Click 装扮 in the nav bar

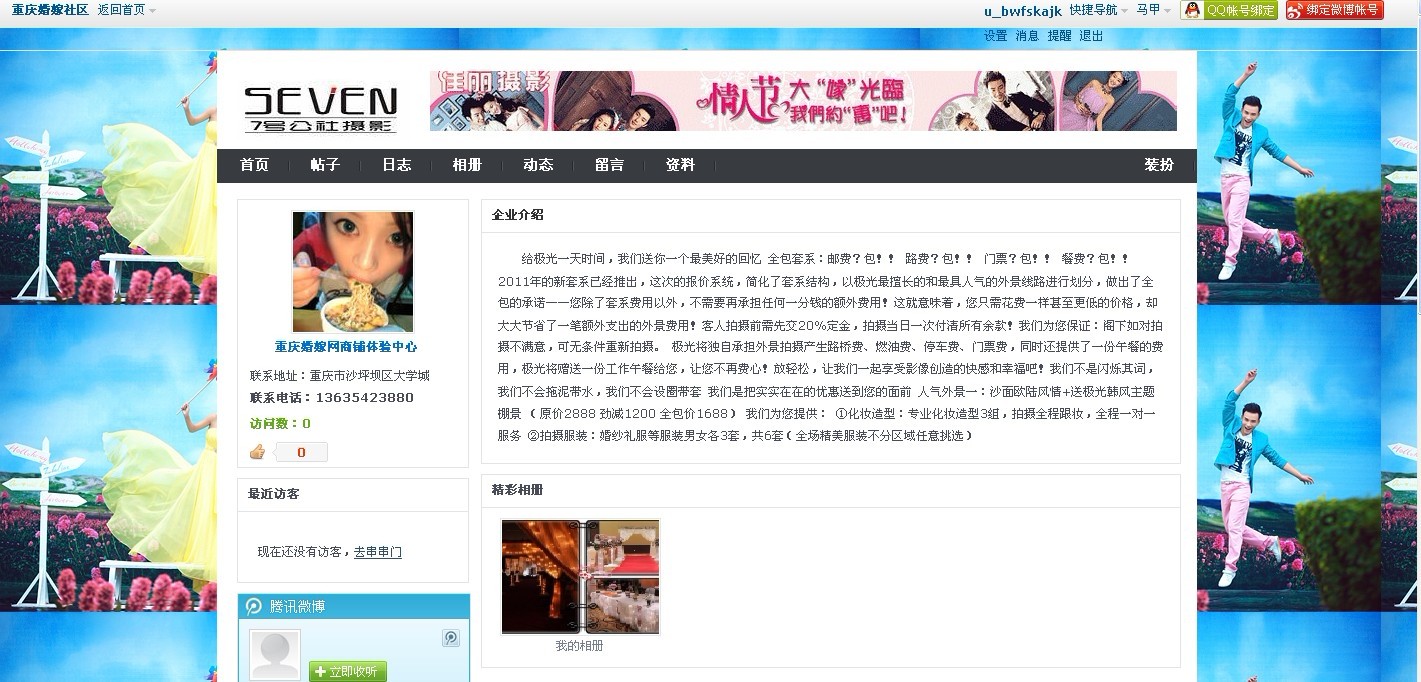click(x=1159, y=165)
